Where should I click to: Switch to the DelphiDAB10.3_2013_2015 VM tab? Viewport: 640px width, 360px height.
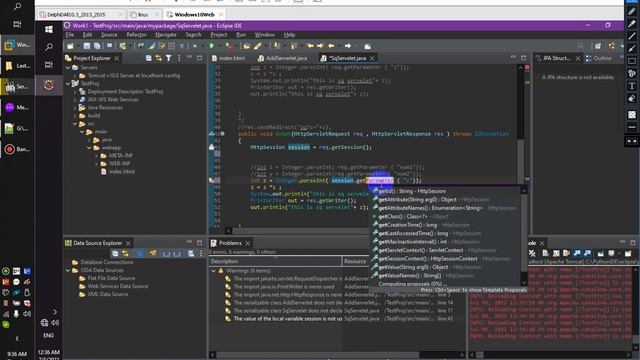pos(76,15)
